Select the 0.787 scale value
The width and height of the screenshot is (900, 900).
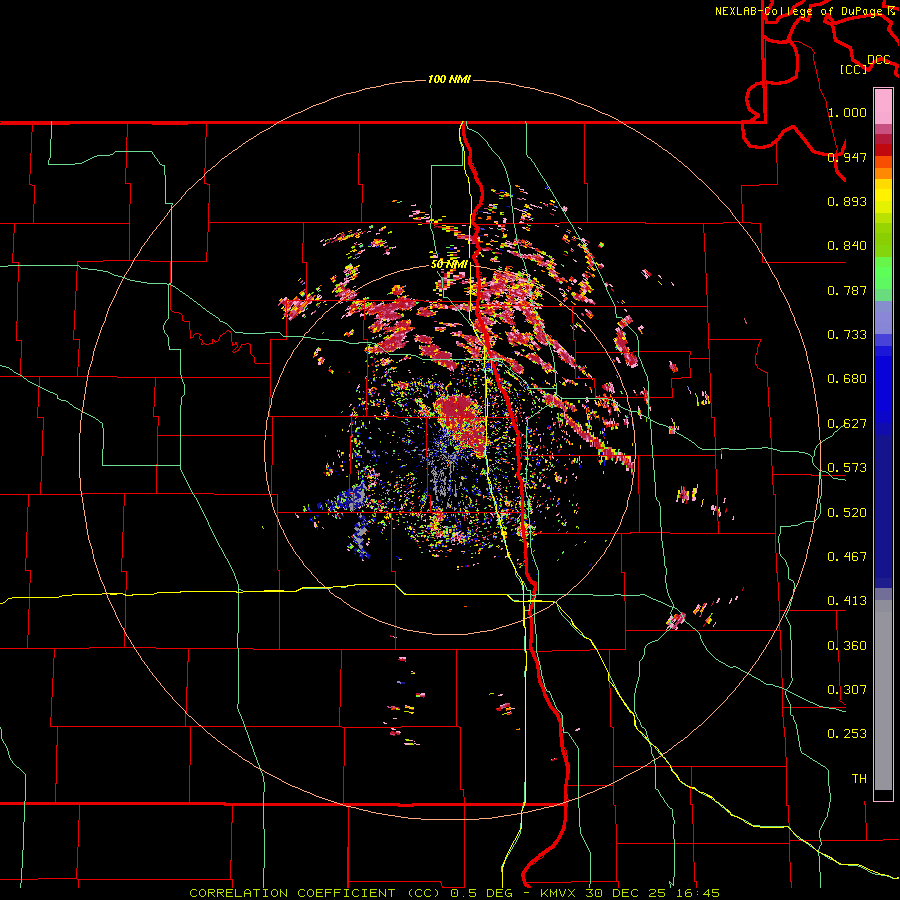[x=847, y=290]
